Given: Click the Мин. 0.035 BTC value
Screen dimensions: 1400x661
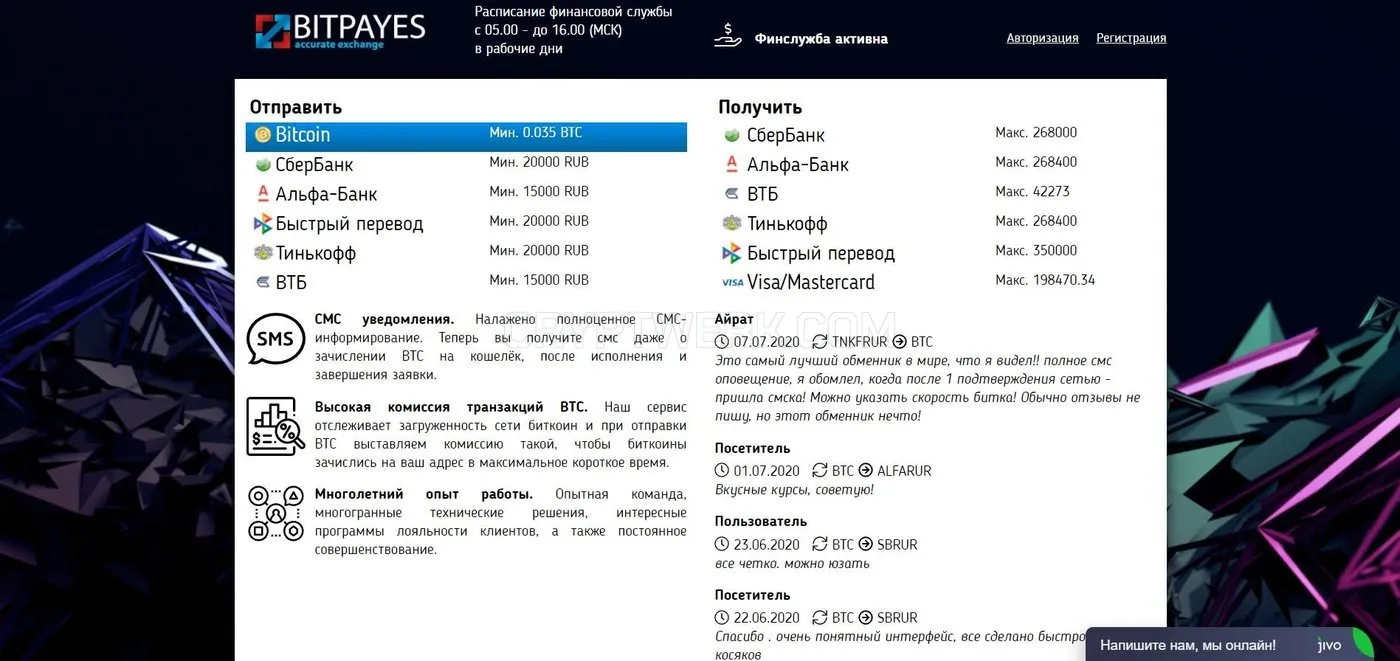Looking at the screenshot, I should point(535,133).
